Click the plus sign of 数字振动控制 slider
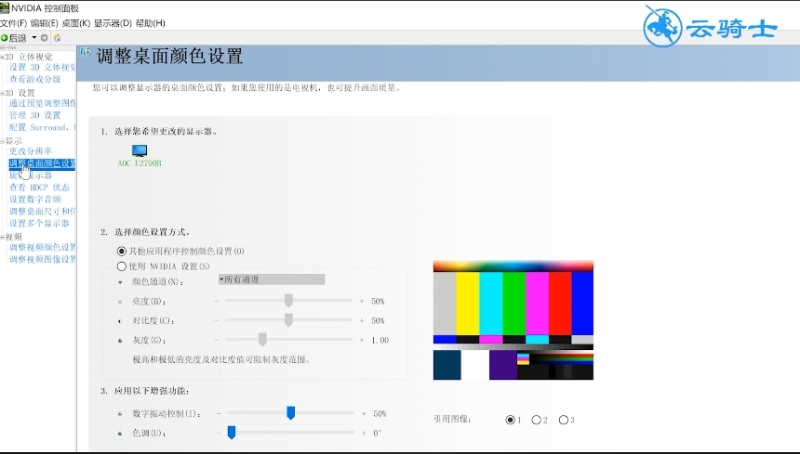 click(364, 413)
